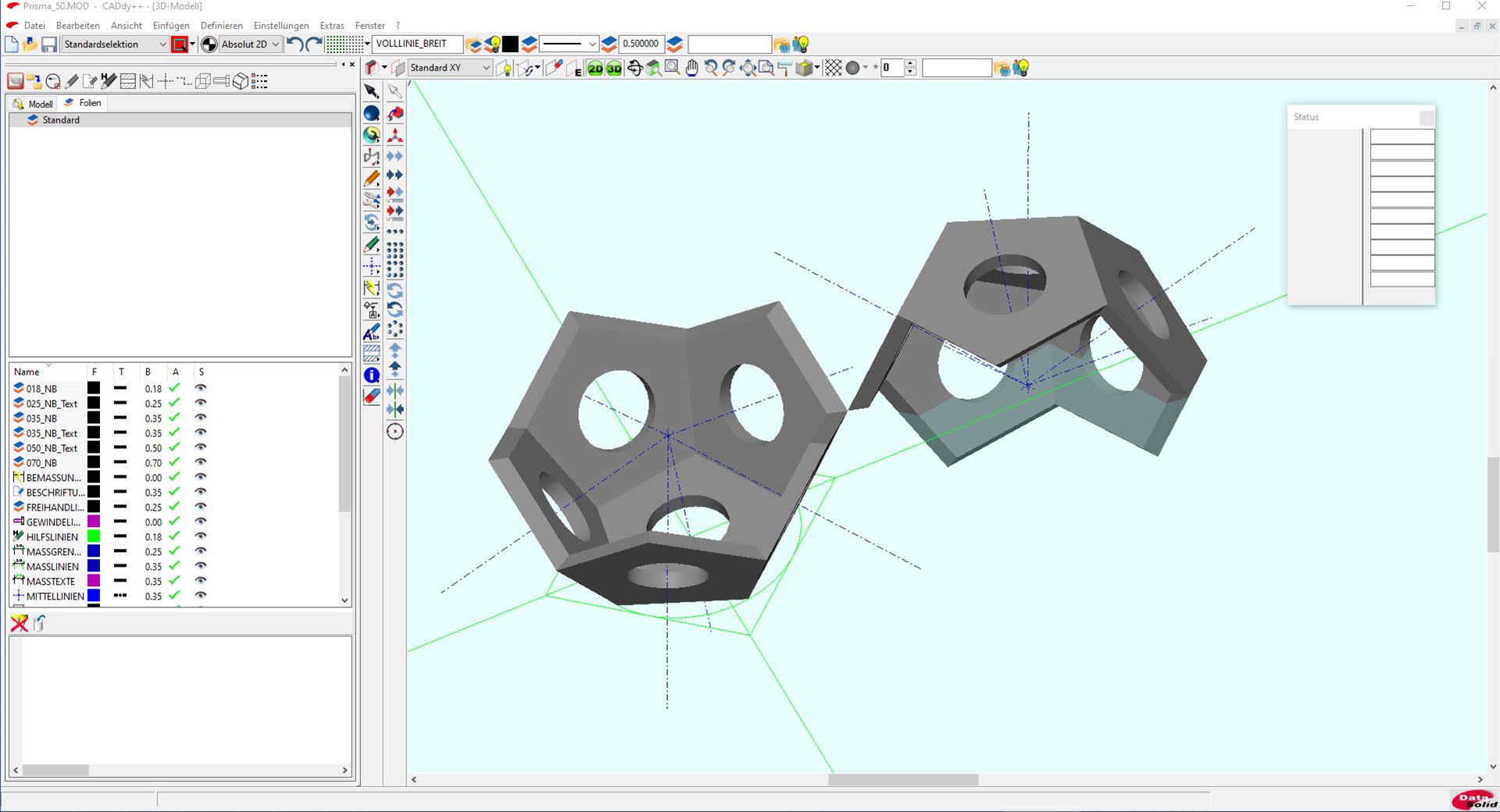Toggle visibility eye of MITTELLINIEN layer

click(201, 596)
